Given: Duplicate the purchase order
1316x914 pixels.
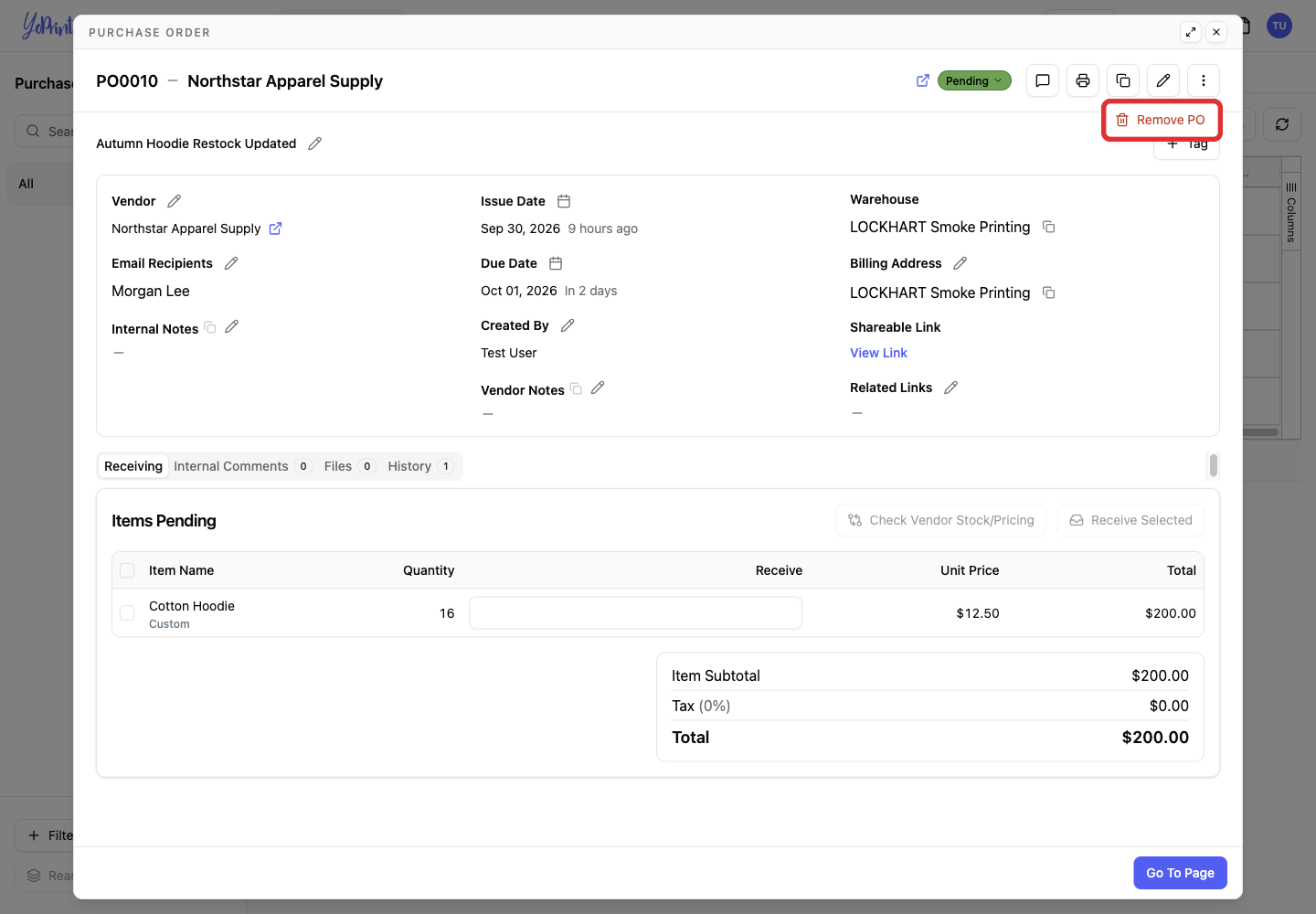Looking at the screenshot, I should [1123, 80].
